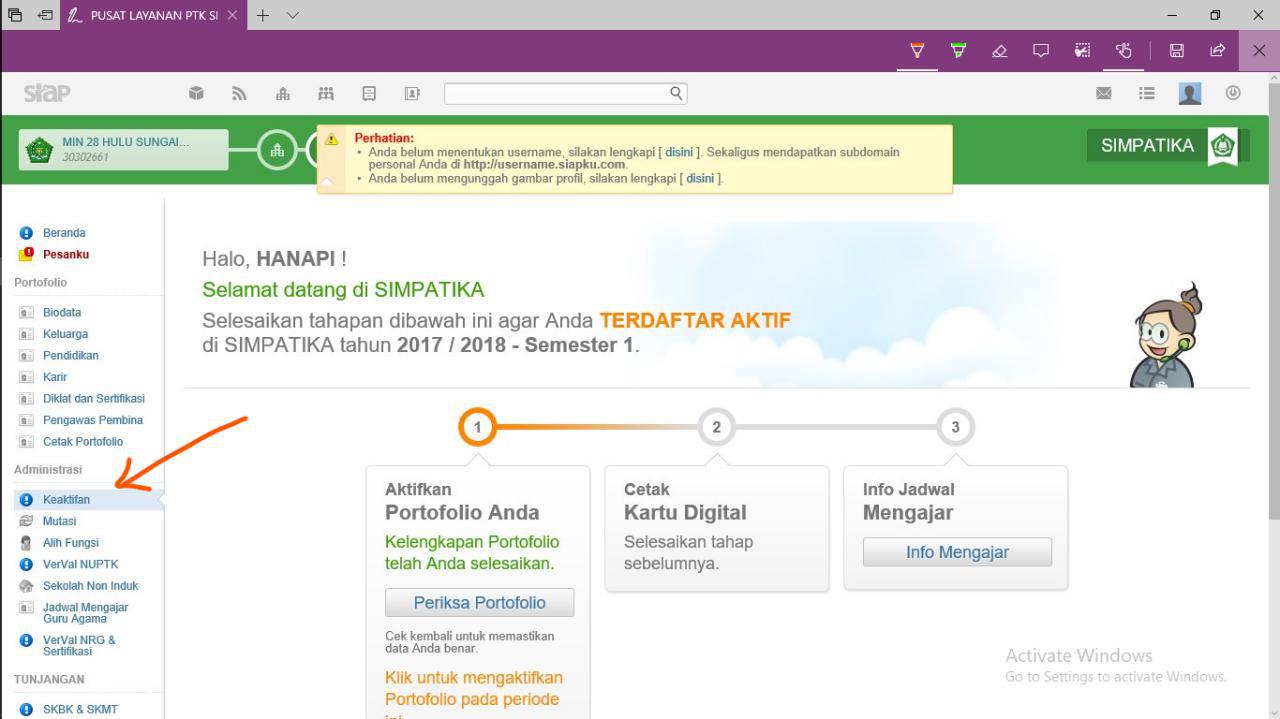
Task: Set these tabs aside icon
Action: pos(45,15)
